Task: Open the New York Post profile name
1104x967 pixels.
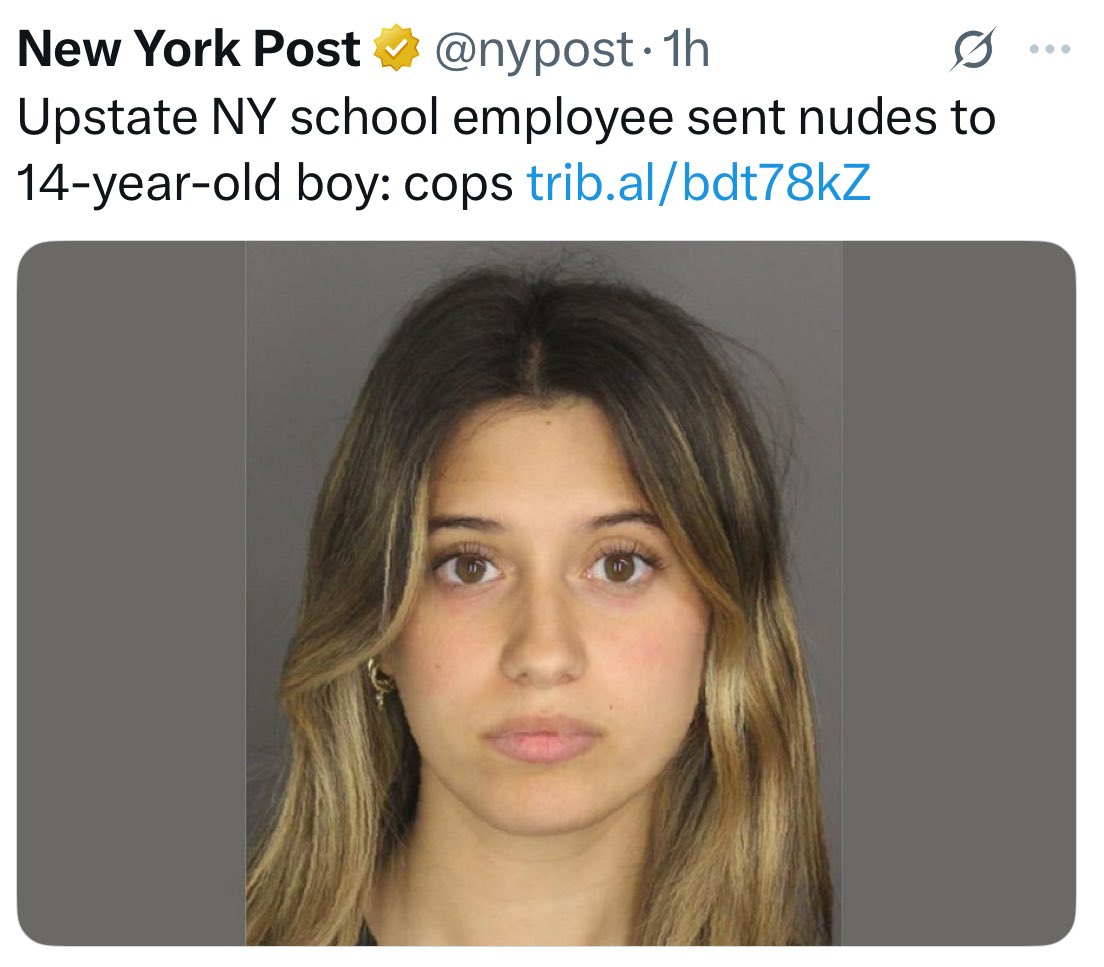Action: click(x=189, y=49)
